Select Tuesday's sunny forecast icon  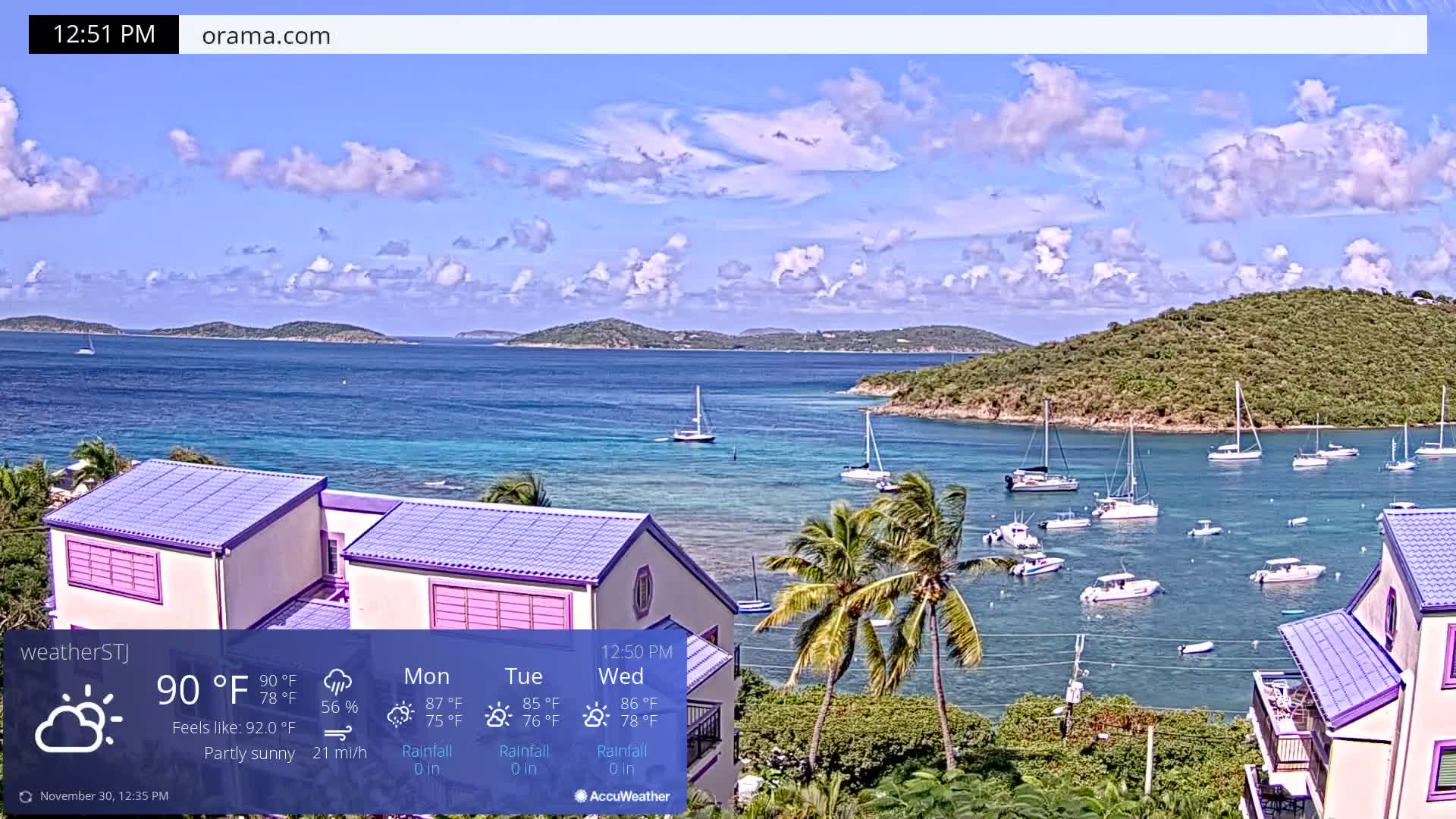pos(498,713)
